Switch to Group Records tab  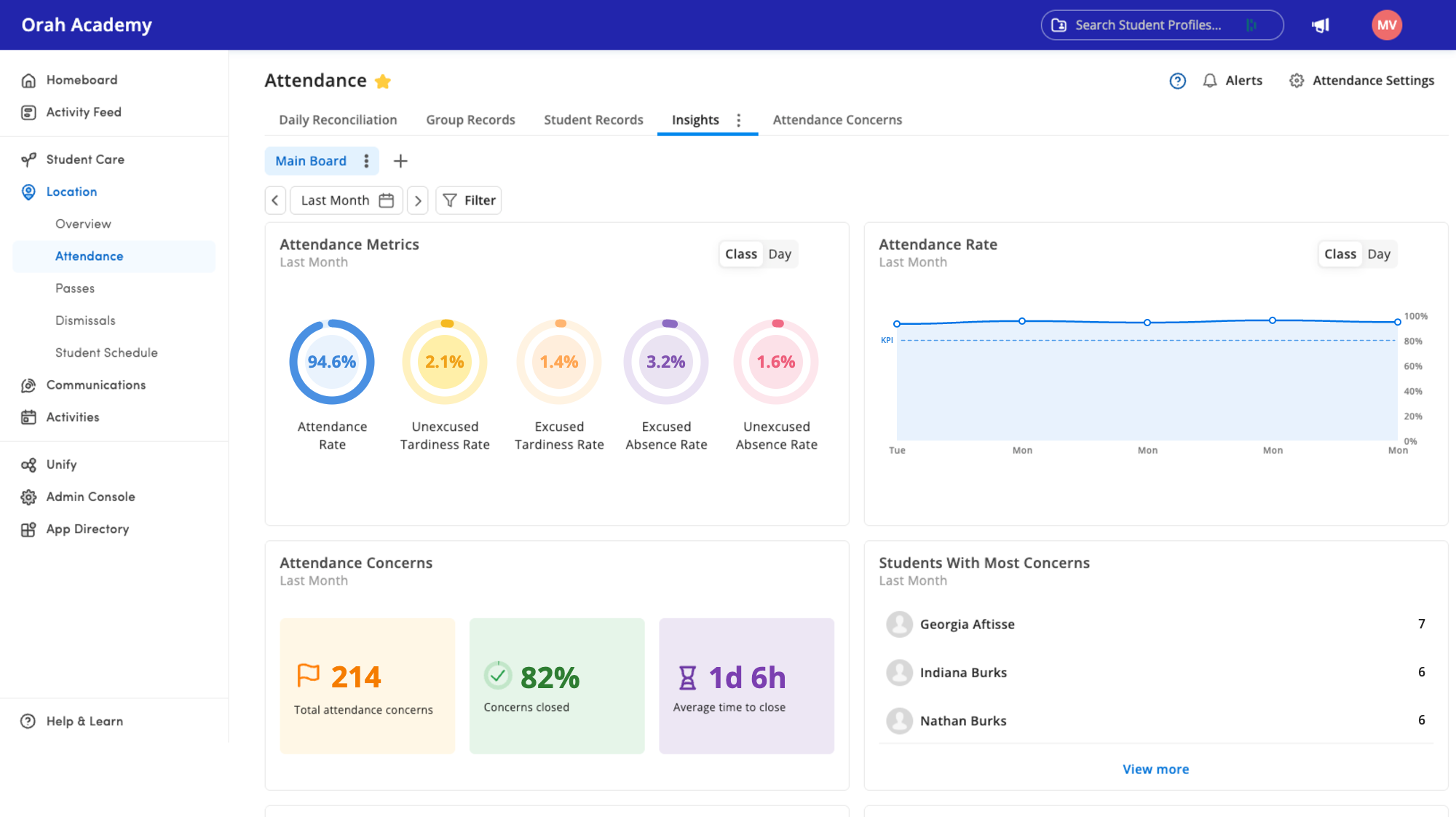[470, 120]
